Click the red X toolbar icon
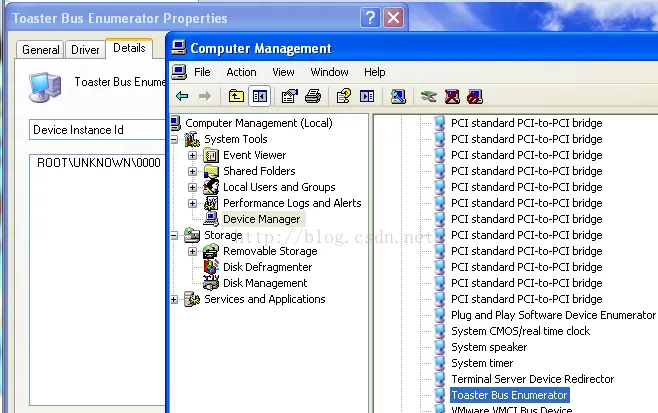This screenshot has width=658, height=413. click(452, 97)
